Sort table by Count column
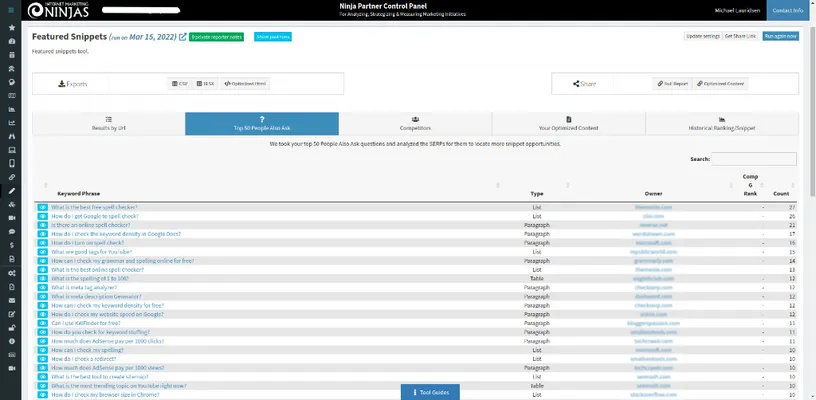 tap(781, 192)
